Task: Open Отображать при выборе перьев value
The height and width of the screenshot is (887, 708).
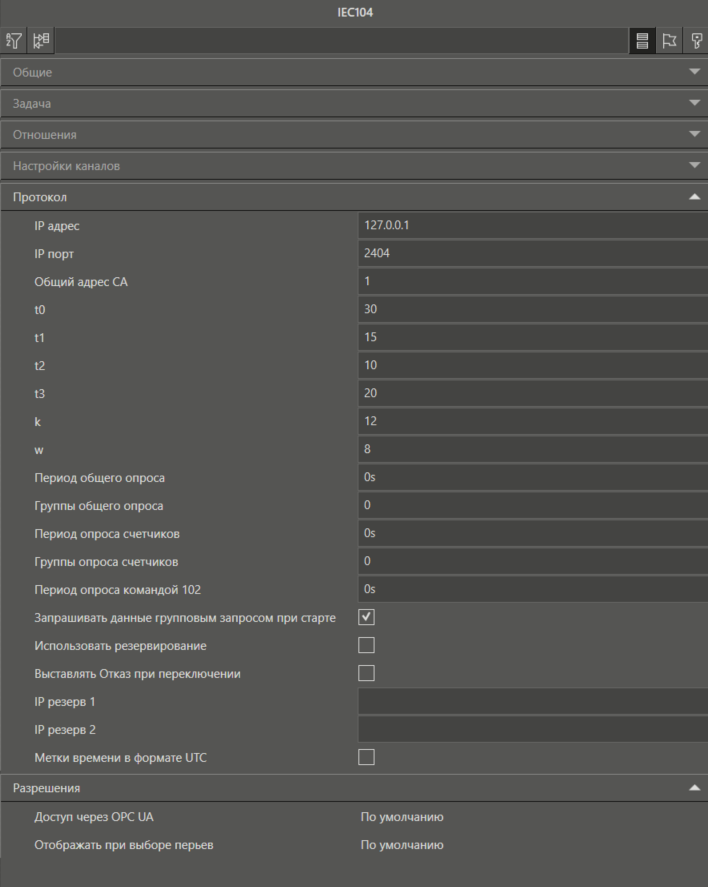Action: point(530,845)
